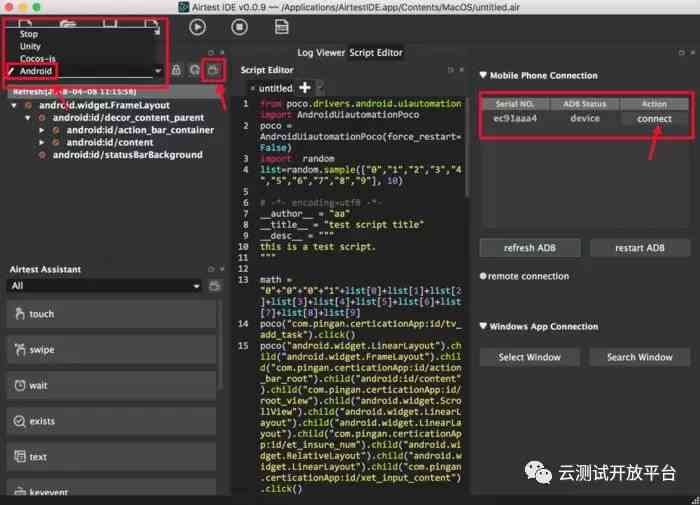Expand android:id/action_bar_container node

coord(42,130)
